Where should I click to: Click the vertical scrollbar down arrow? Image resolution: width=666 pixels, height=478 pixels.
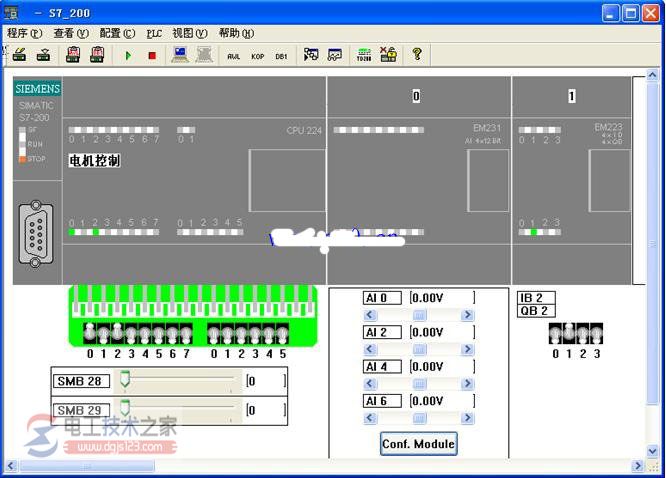[x=652, y=451]
